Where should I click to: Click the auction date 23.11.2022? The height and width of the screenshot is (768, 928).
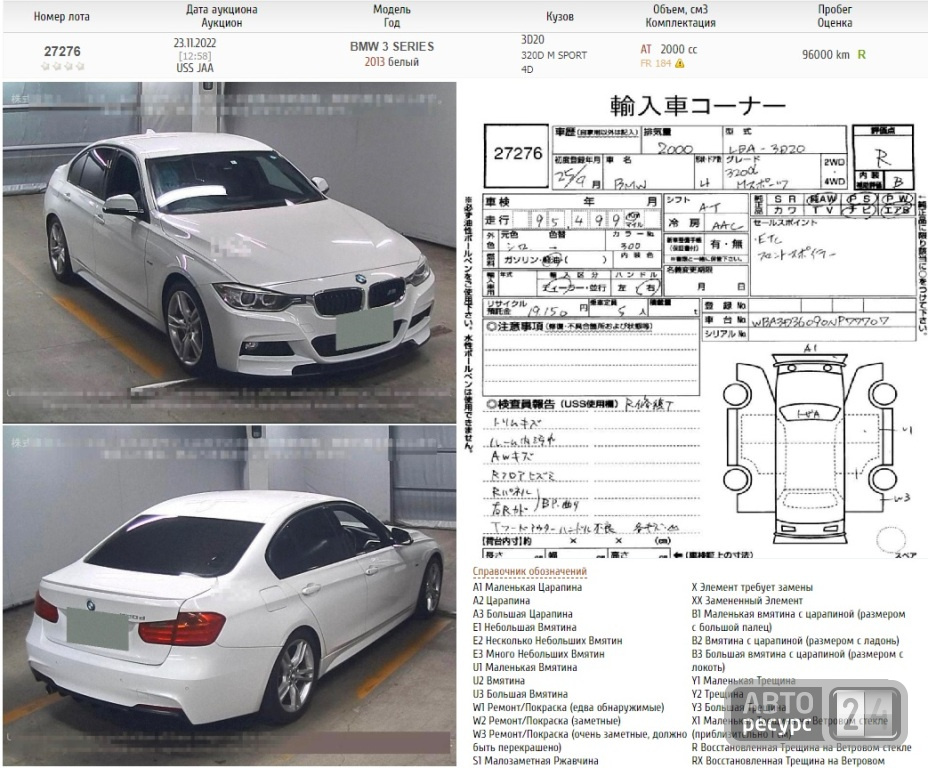(195, 43)
